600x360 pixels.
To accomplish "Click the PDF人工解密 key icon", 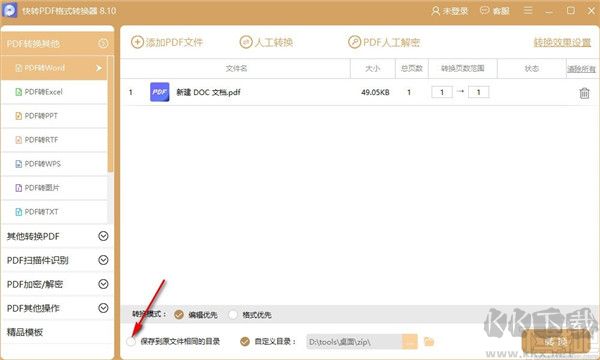I will click(x=354, y=42).
